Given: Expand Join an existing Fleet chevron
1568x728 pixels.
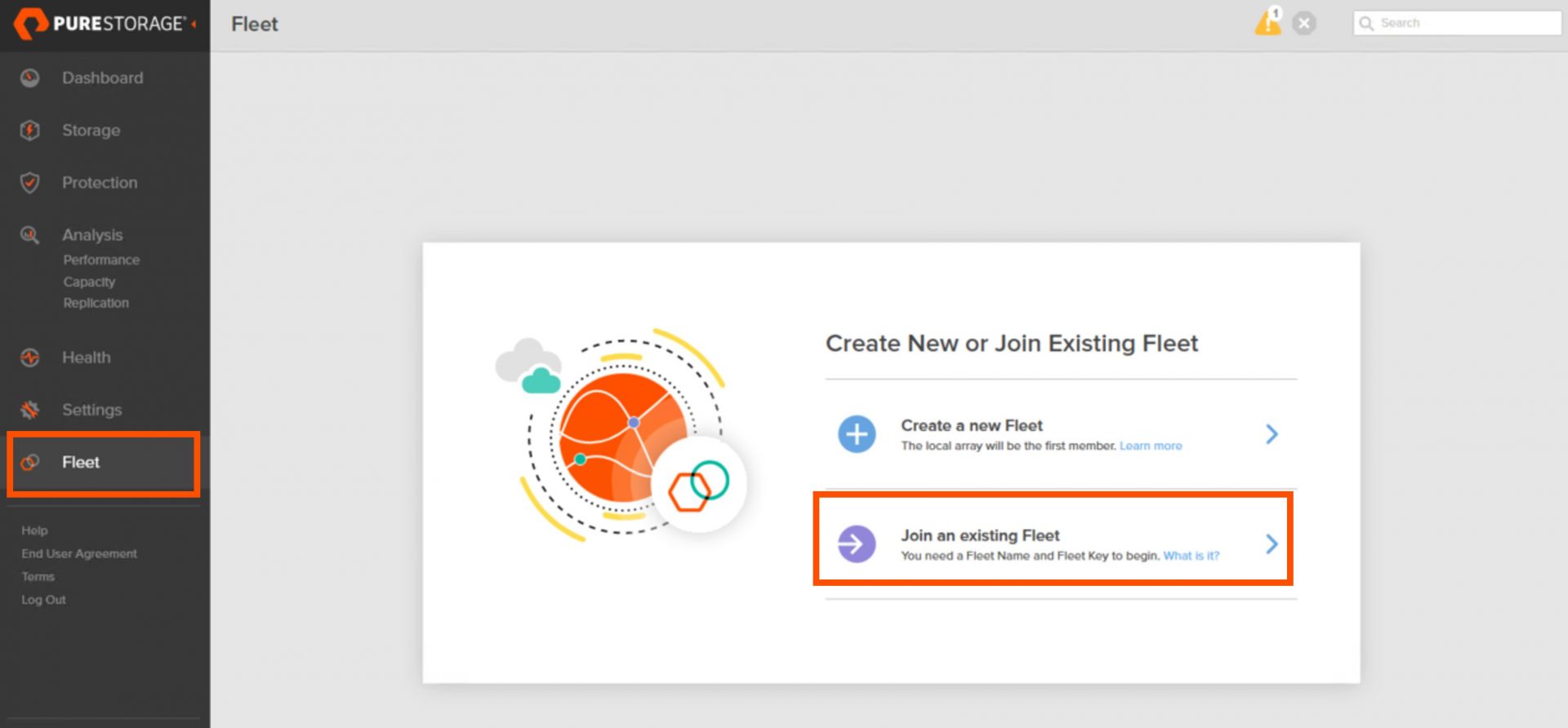Looking at the screenshot, I should coord(1272,544).
